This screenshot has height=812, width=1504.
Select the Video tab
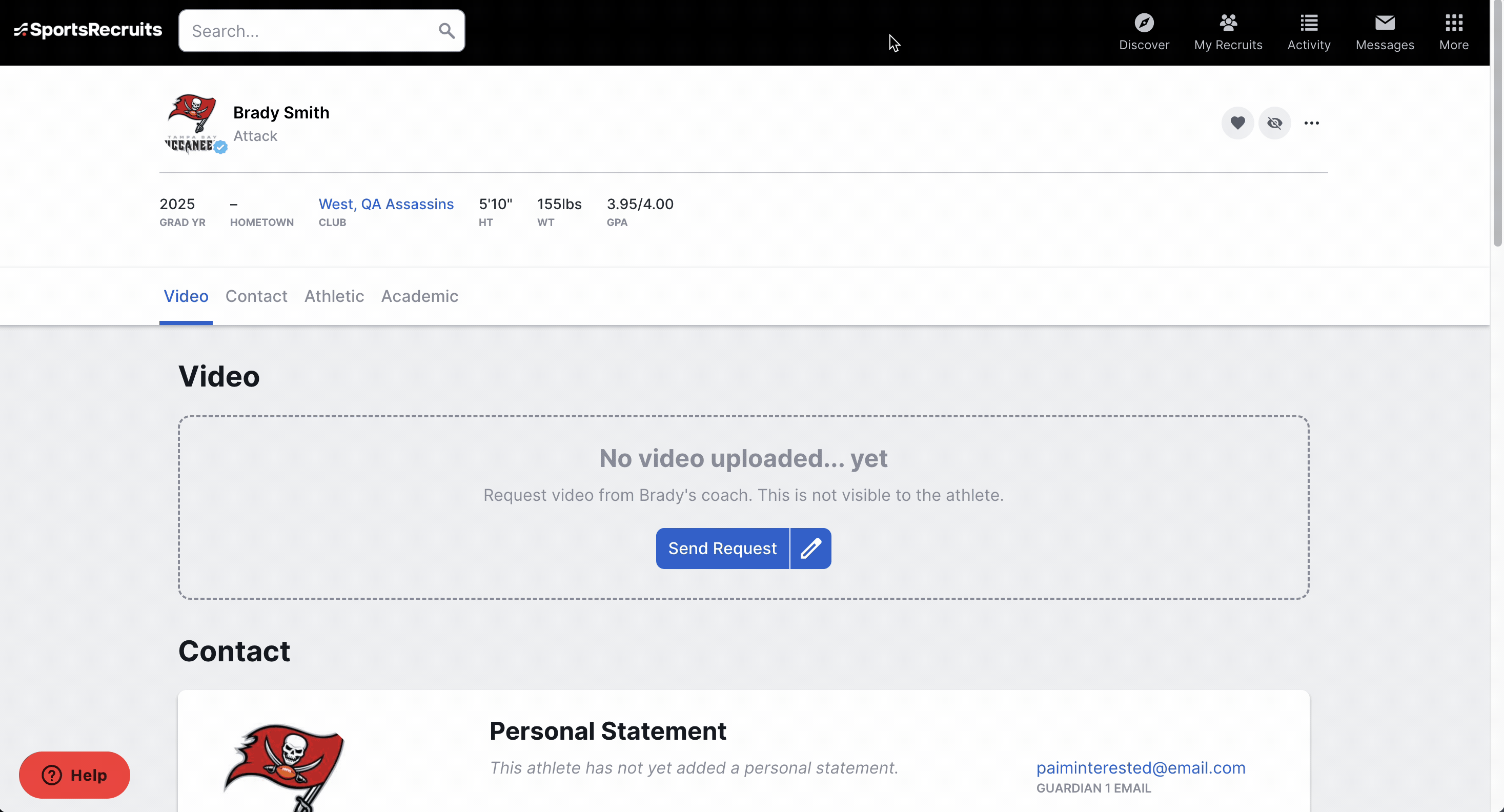point(186,296)
